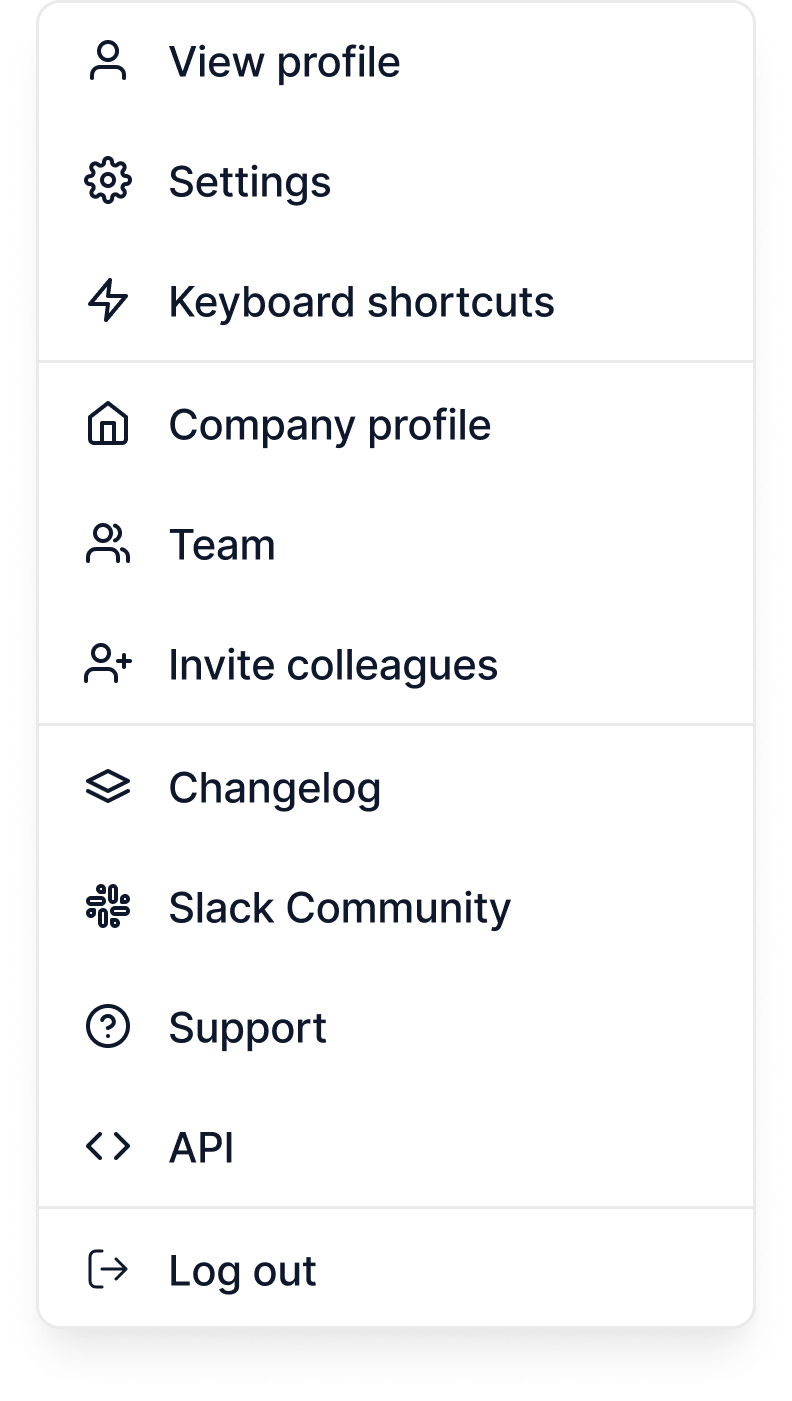Show Keyboard shortcuts from the menu
The image size is (792, 1401).
(x=361, y=302)
